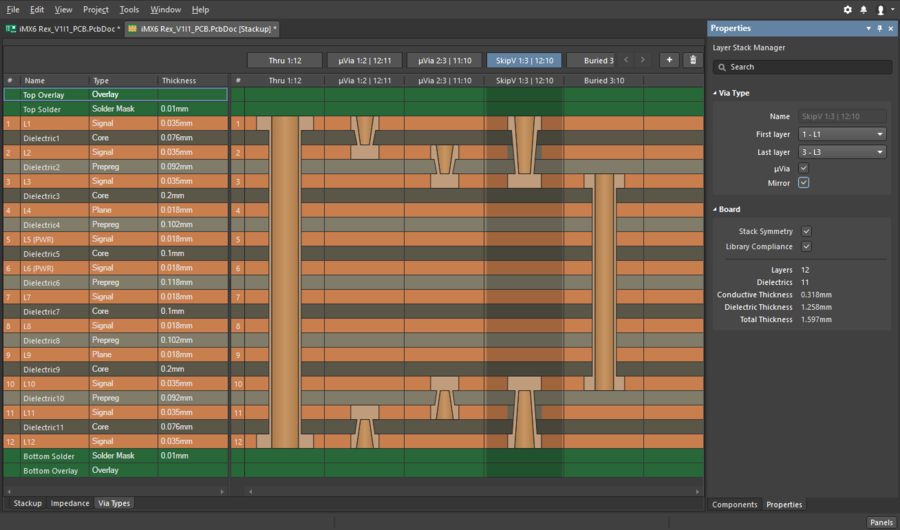
Task: Switch to the Impedance tab
Action: click(70, 503)
